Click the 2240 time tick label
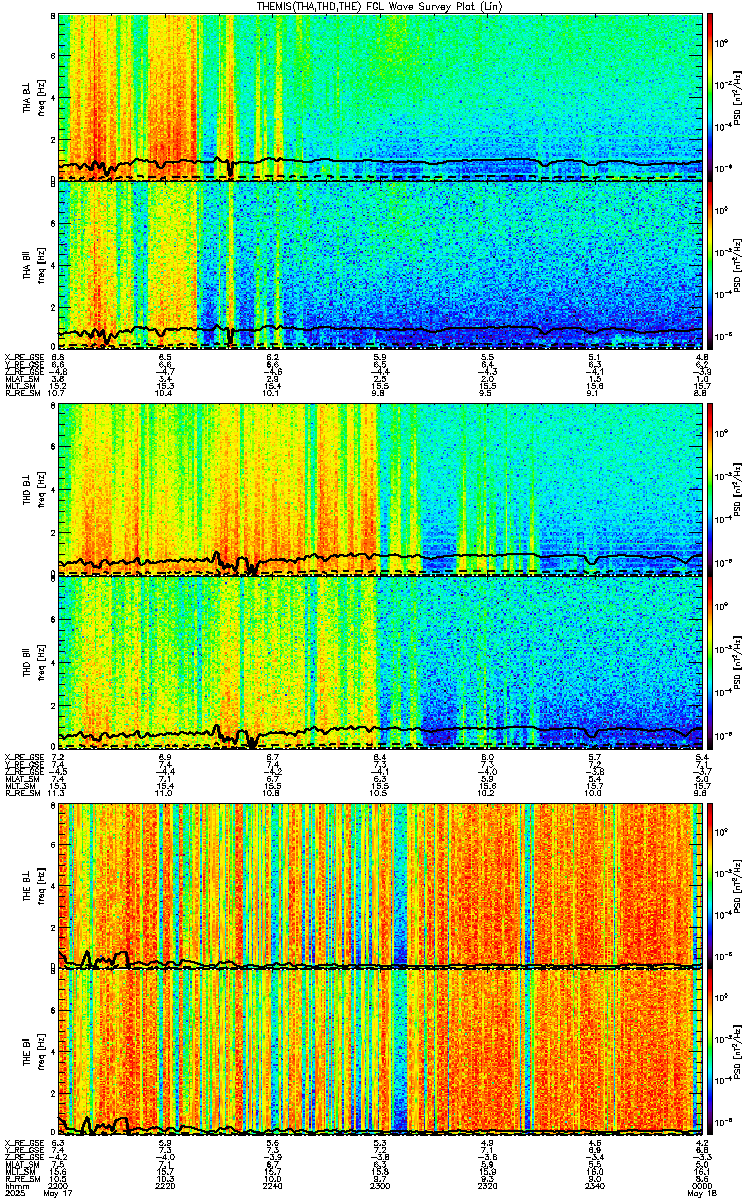Image resolution: width=750 pixels, height=1200 pixels. click(x=273, y=1185)
